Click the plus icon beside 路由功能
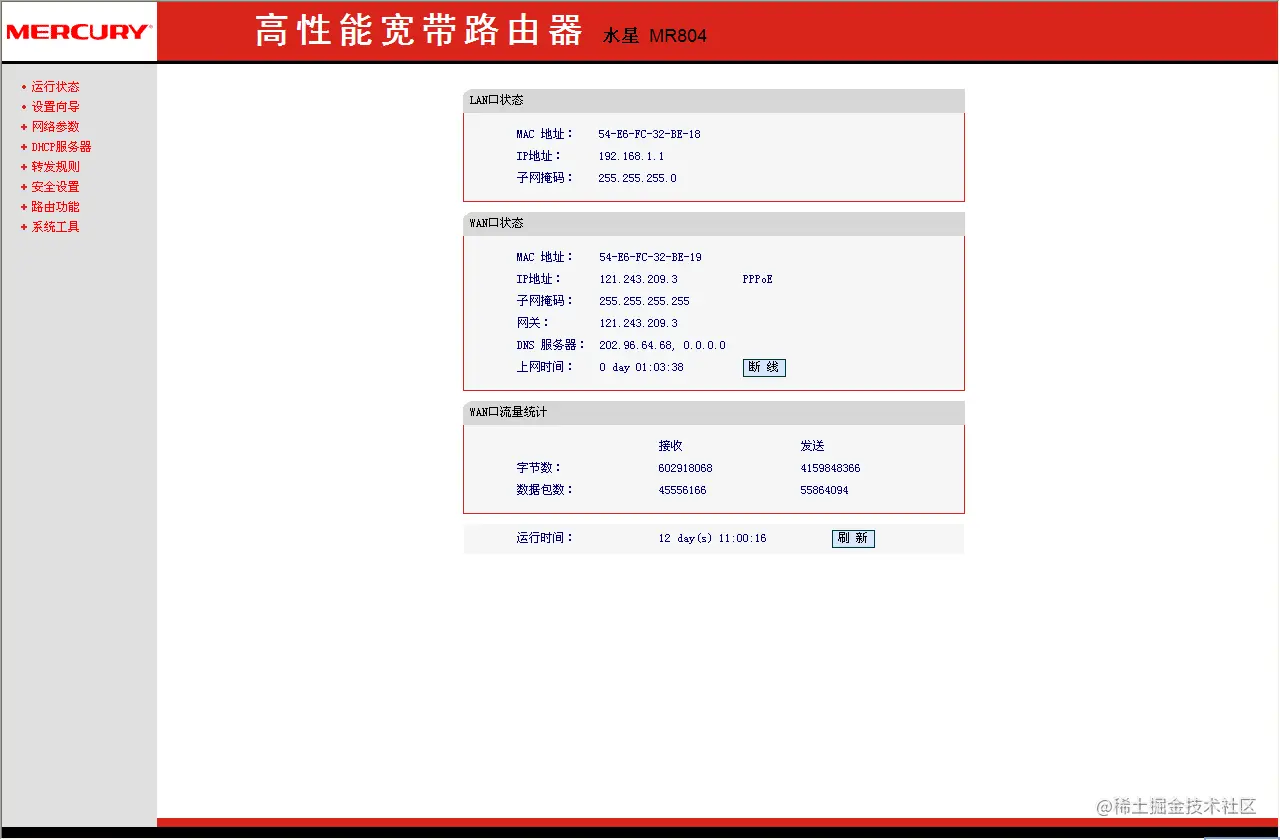This screenshot has height=840, width=1280. (x=24, y=206)
